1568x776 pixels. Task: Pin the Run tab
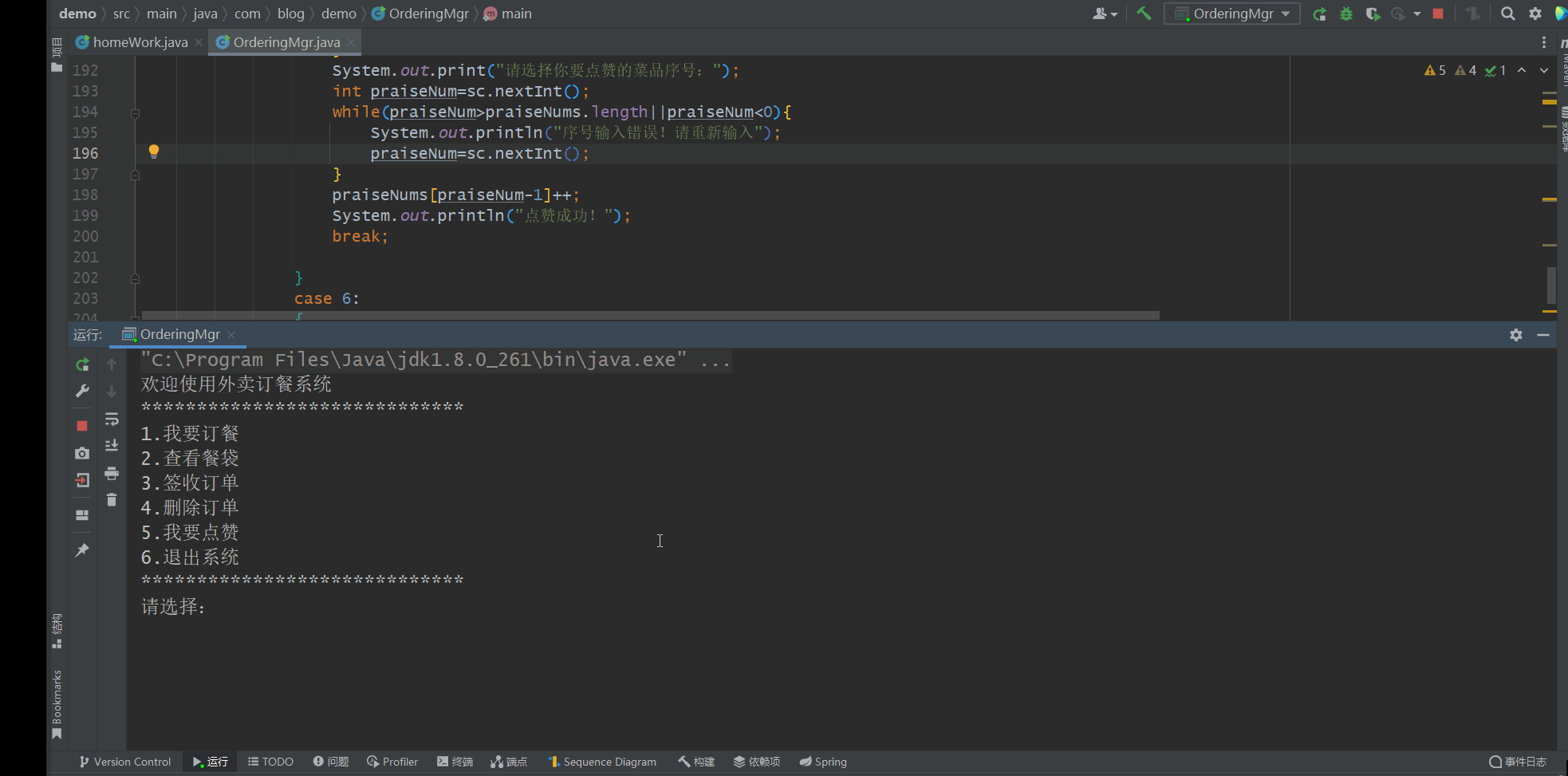[82, 550]
